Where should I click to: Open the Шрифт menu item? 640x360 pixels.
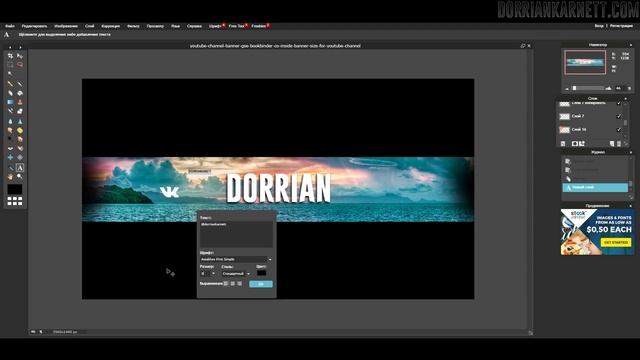(x=215, y=26)
